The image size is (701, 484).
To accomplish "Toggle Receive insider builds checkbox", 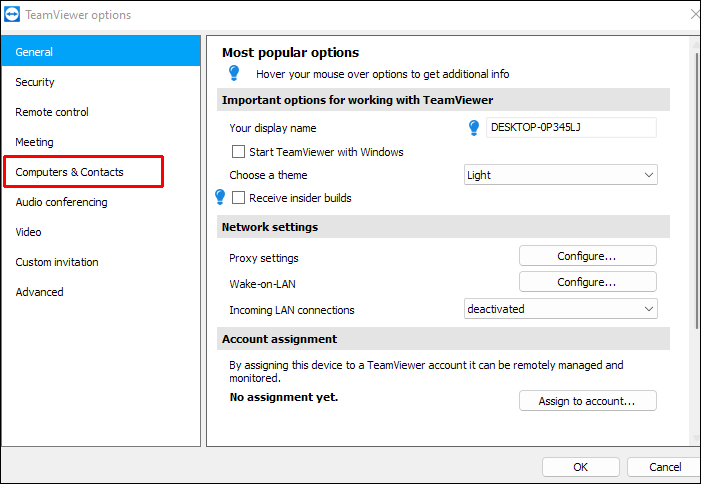I will point(238,198).
